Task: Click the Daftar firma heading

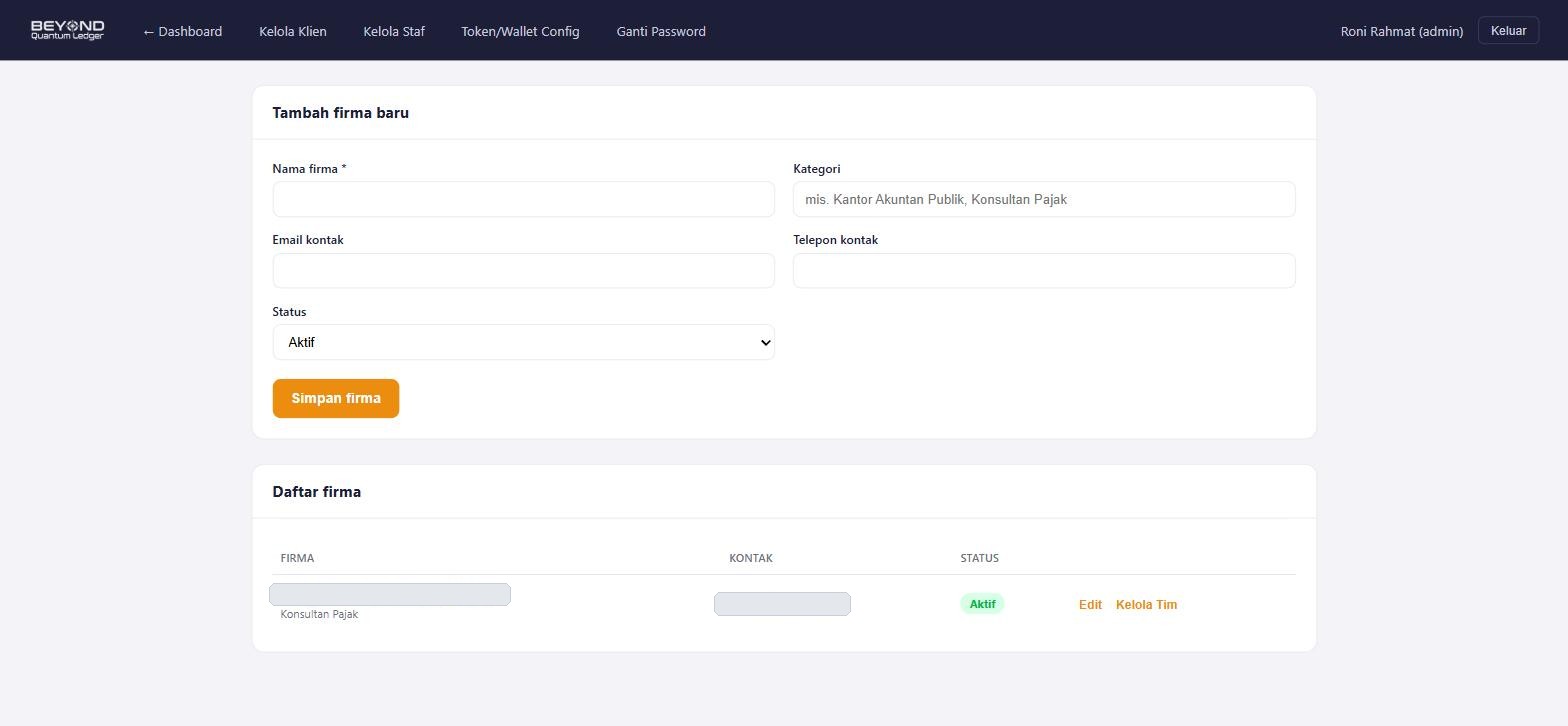Action: point(317,492)
